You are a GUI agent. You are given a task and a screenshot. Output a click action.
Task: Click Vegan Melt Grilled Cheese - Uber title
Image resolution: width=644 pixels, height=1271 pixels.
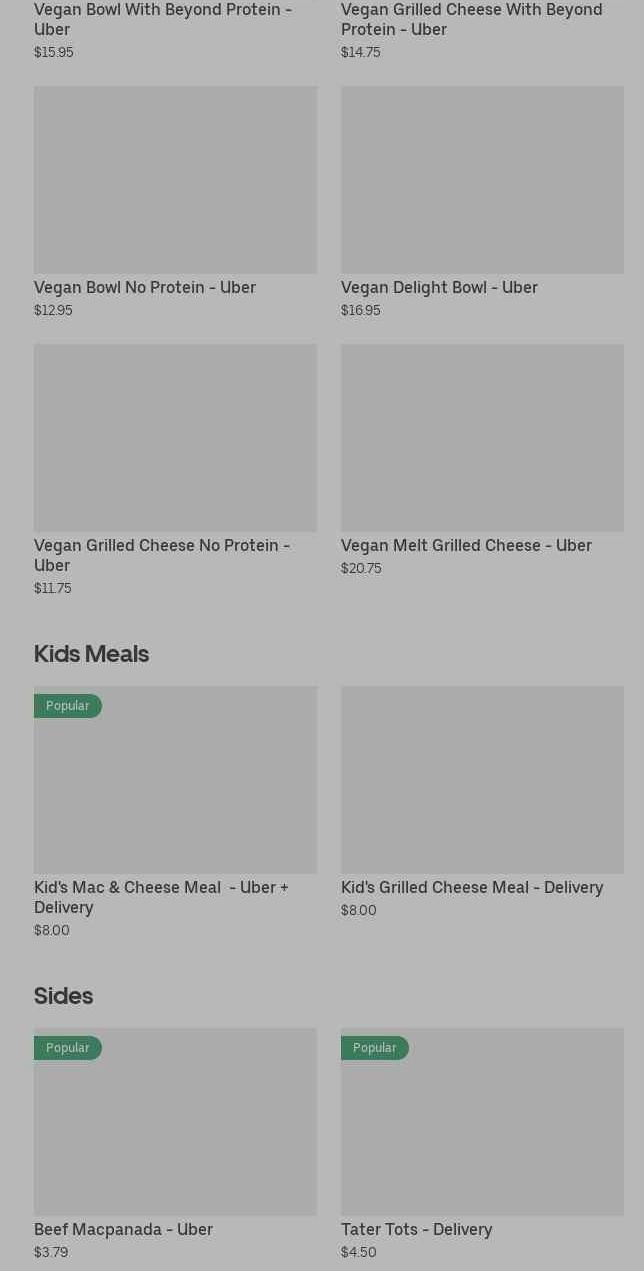[x=466, y=546]
